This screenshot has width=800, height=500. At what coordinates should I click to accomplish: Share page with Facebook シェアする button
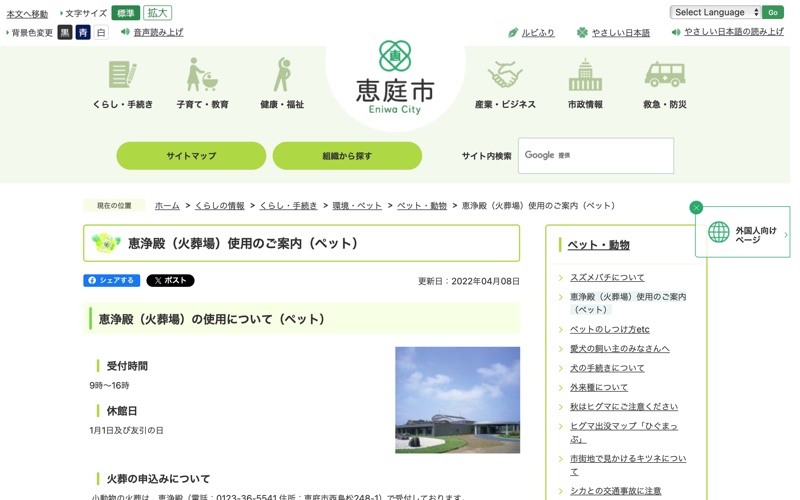pos(112,280)
